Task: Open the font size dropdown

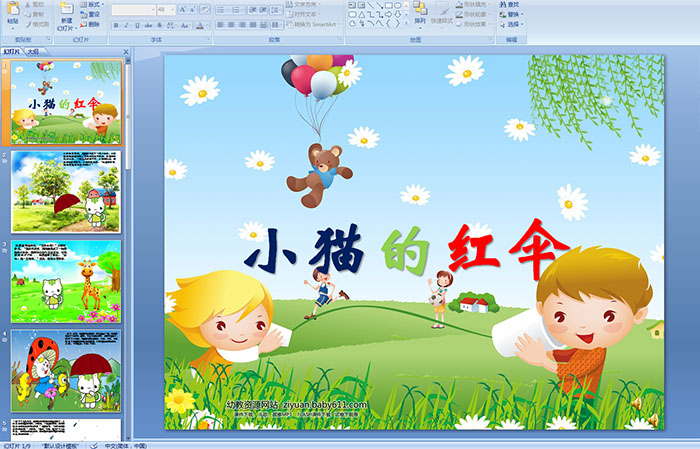Action: tap(174, 9)
